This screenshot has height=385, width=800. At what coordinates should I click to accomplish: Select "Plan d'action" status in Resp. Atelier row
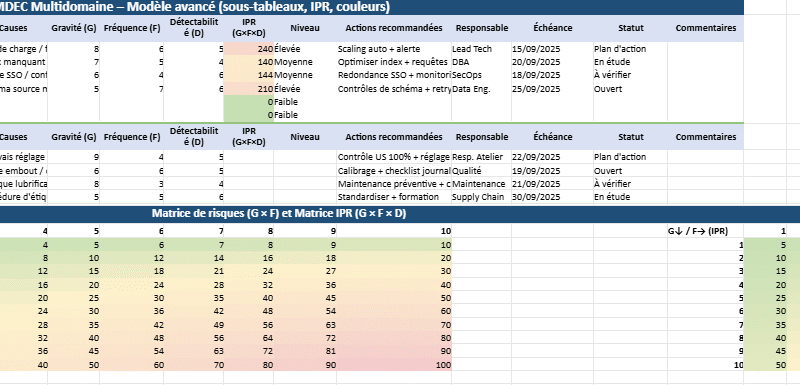tap(631, 157)
